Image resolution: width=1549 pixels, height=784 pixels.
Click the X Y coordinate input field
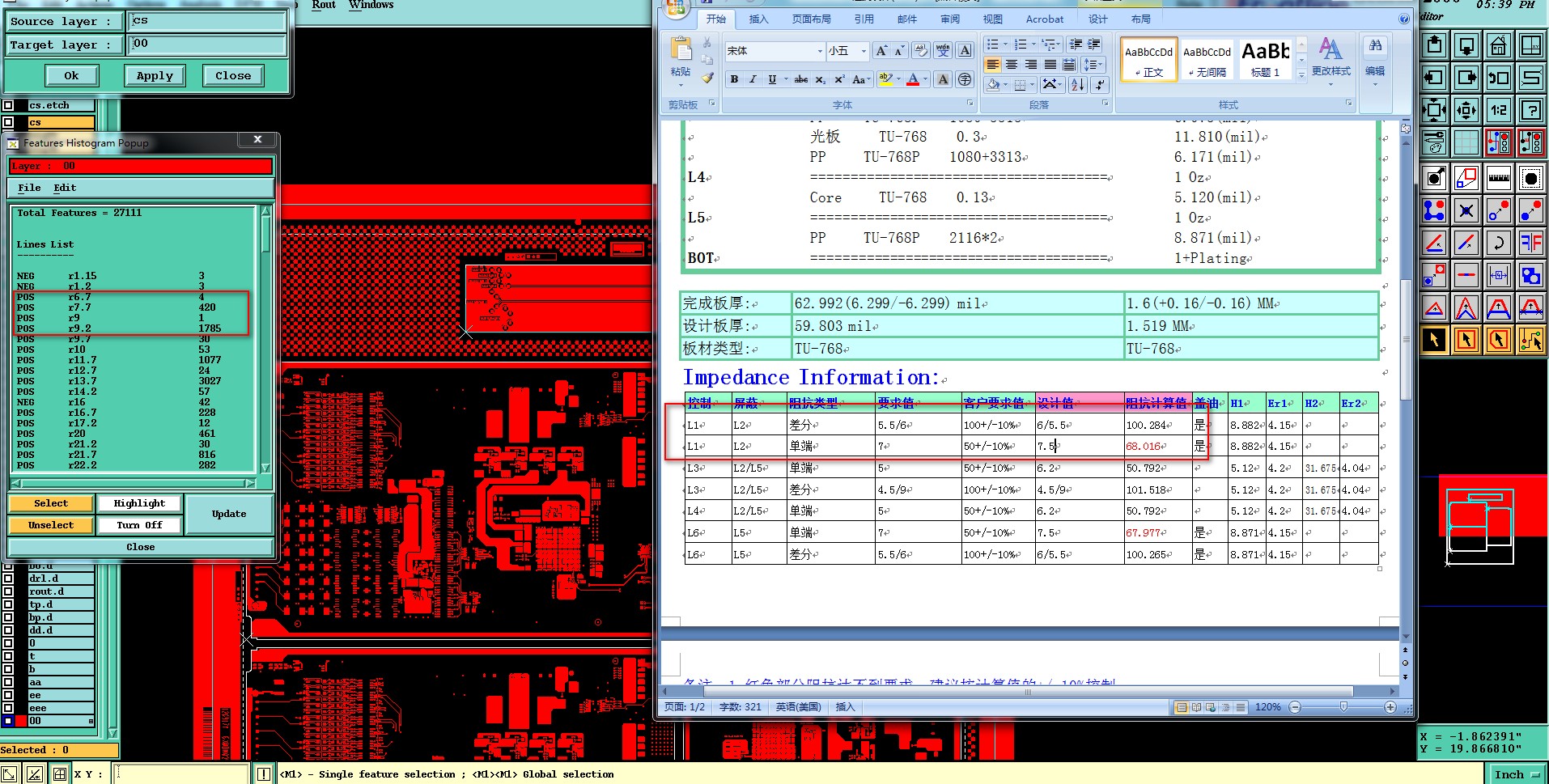point(180,773)
